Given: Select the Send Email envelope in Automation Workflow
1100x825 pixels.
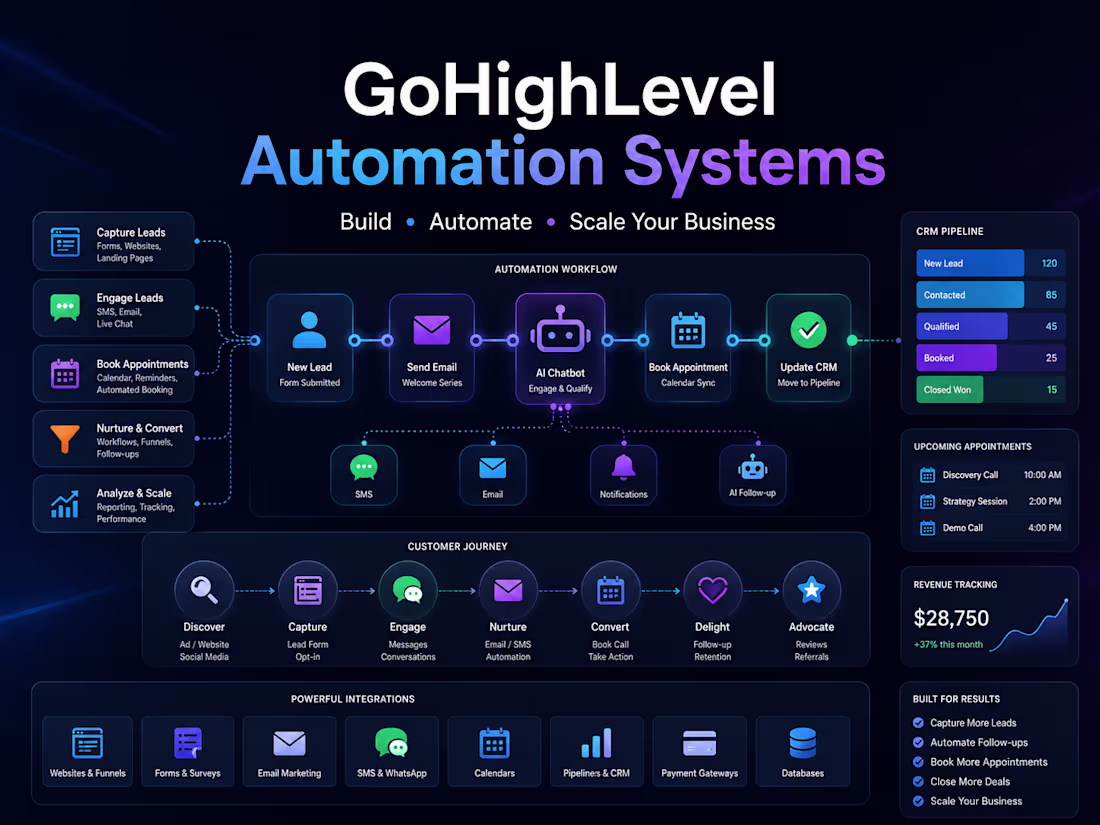Looking at the screenshot, I should pyautogui.click(x=431, y=330).
